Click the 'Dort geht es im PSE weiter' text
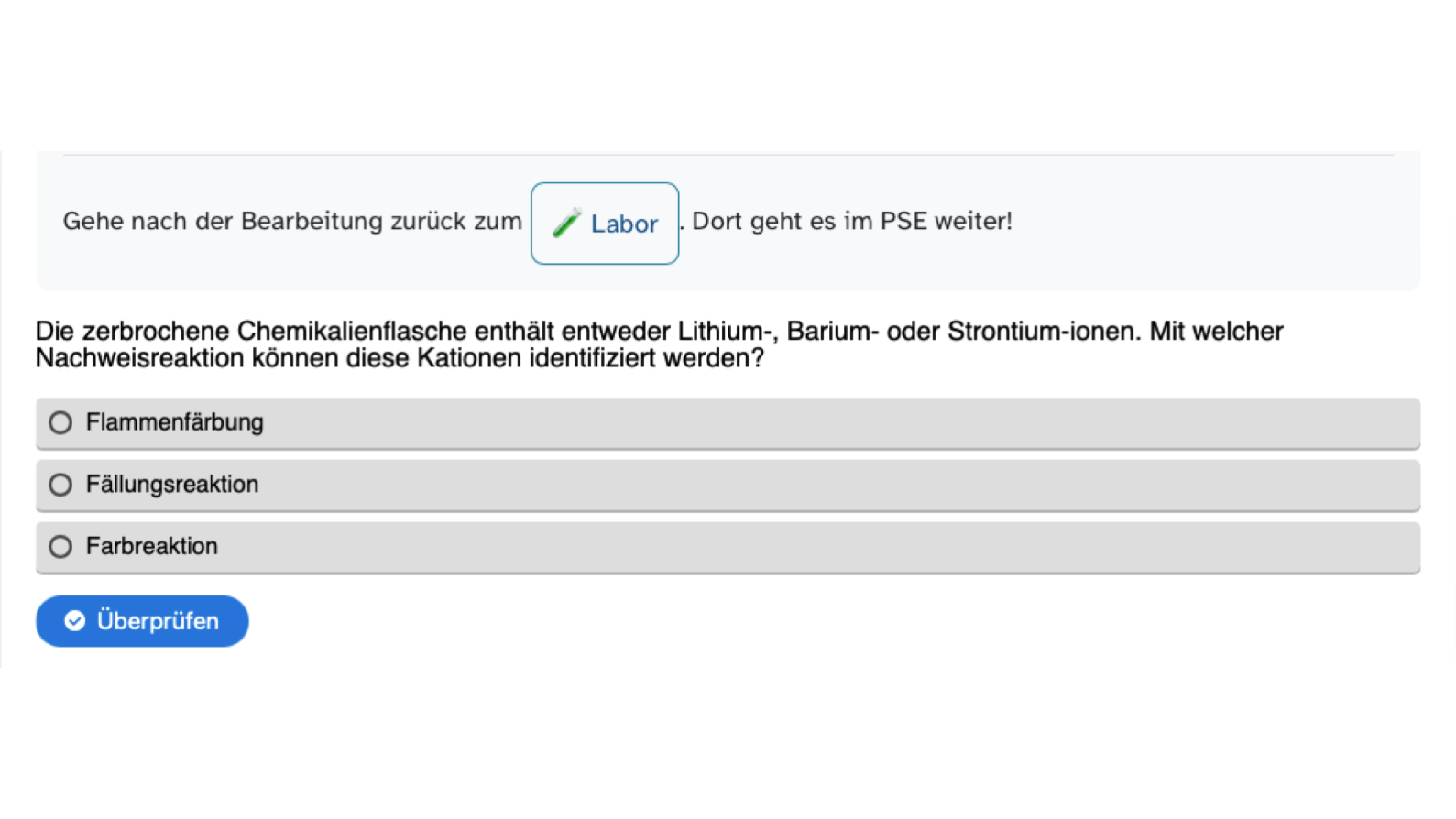This screenshot has height=819, width=1456. point(852,222)
